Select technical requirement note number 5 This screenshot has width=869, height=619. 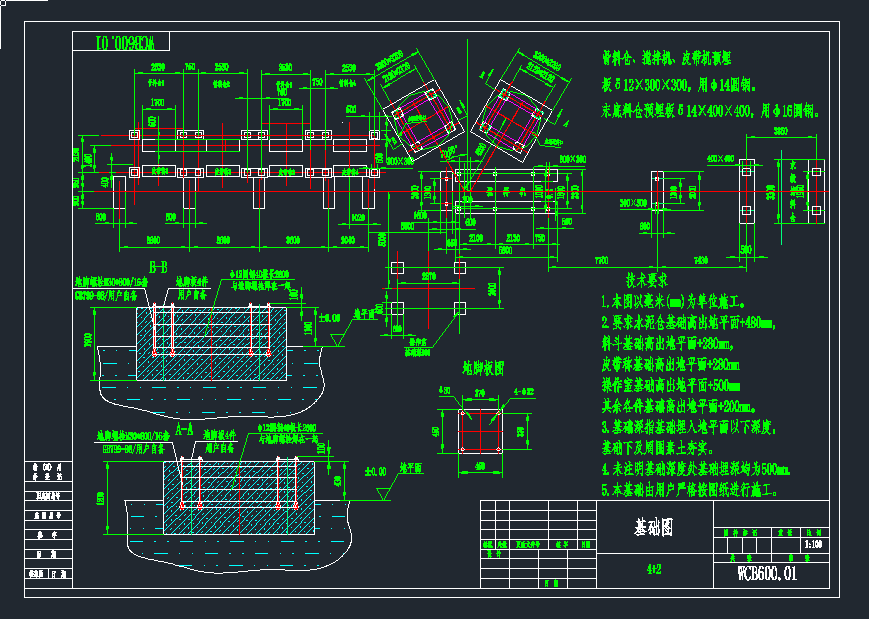688,491
